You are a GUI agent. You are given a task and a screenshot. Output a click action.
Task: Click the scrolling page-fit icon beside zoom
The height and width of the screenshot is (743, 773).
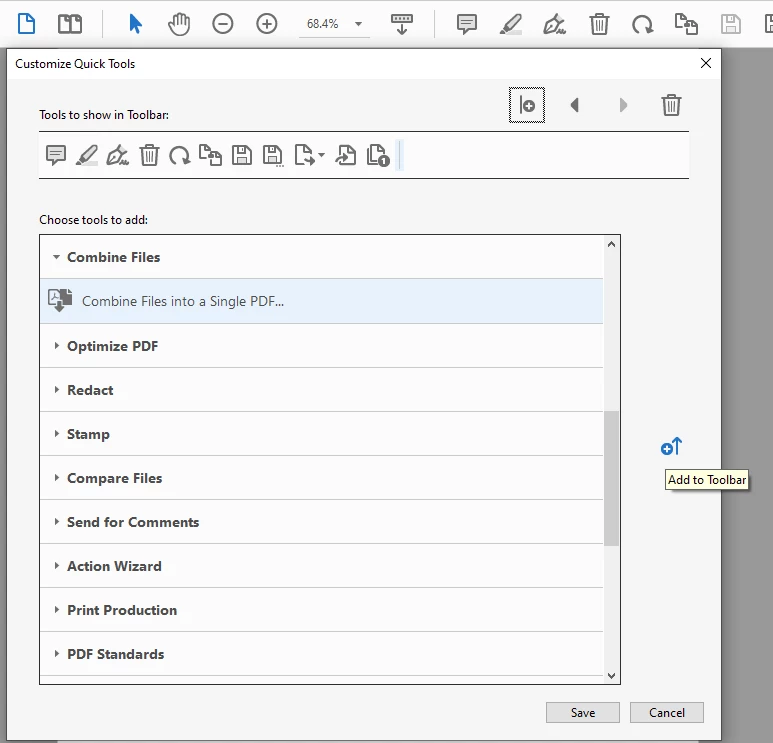pos(402,24)
